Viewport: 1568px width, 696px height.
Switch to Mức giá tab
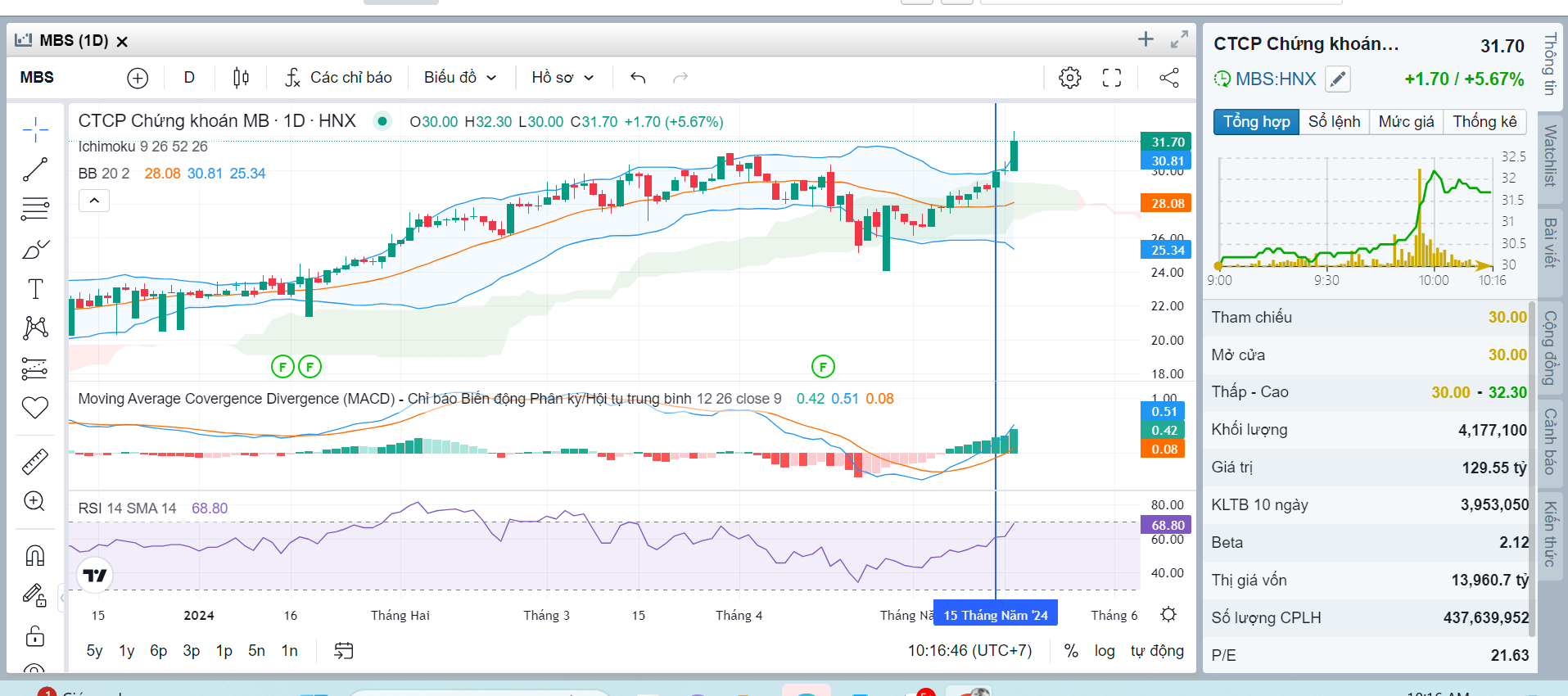pyautogui.click(x=1406, y=122)
